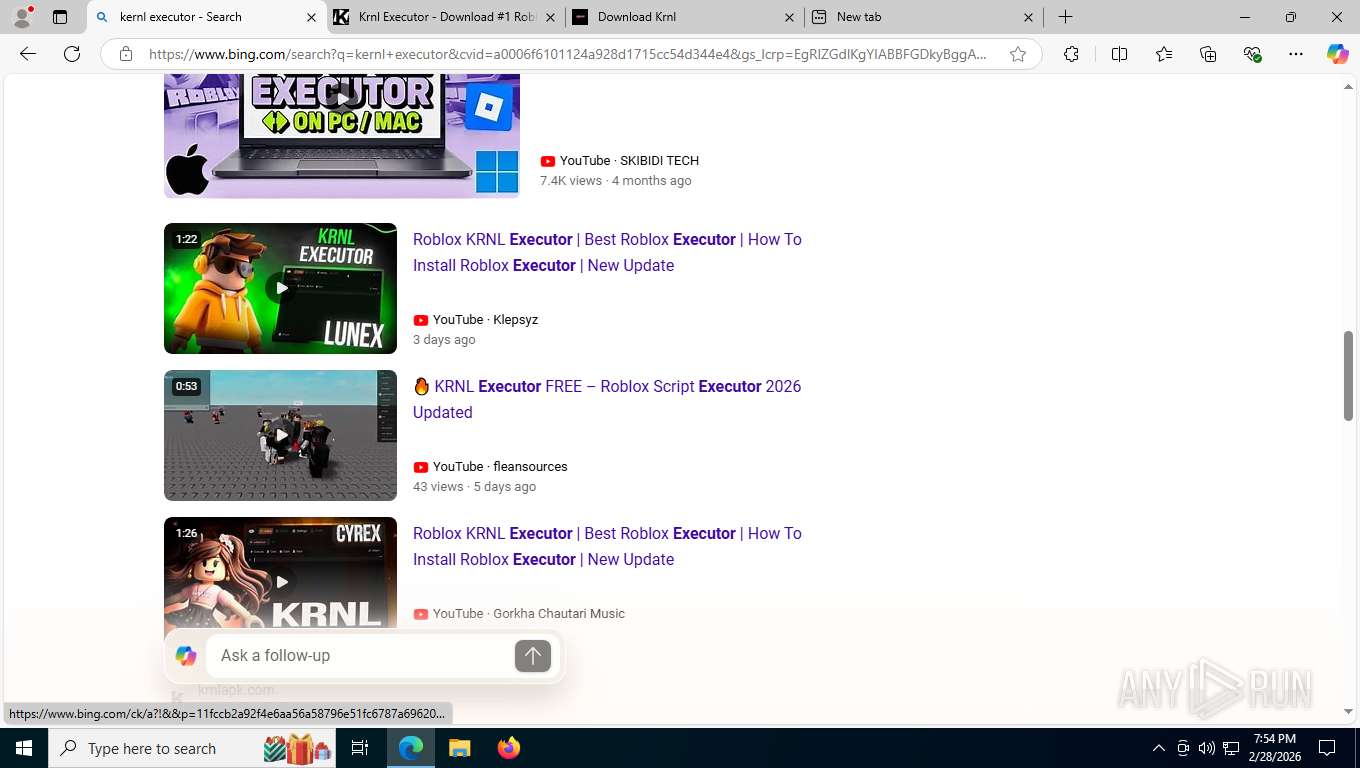Image resolution: width=1360 pixels, height=768 pixels.
Task: Click the Copilot logo in follow-up bar
Action: [x=186, y=656]
